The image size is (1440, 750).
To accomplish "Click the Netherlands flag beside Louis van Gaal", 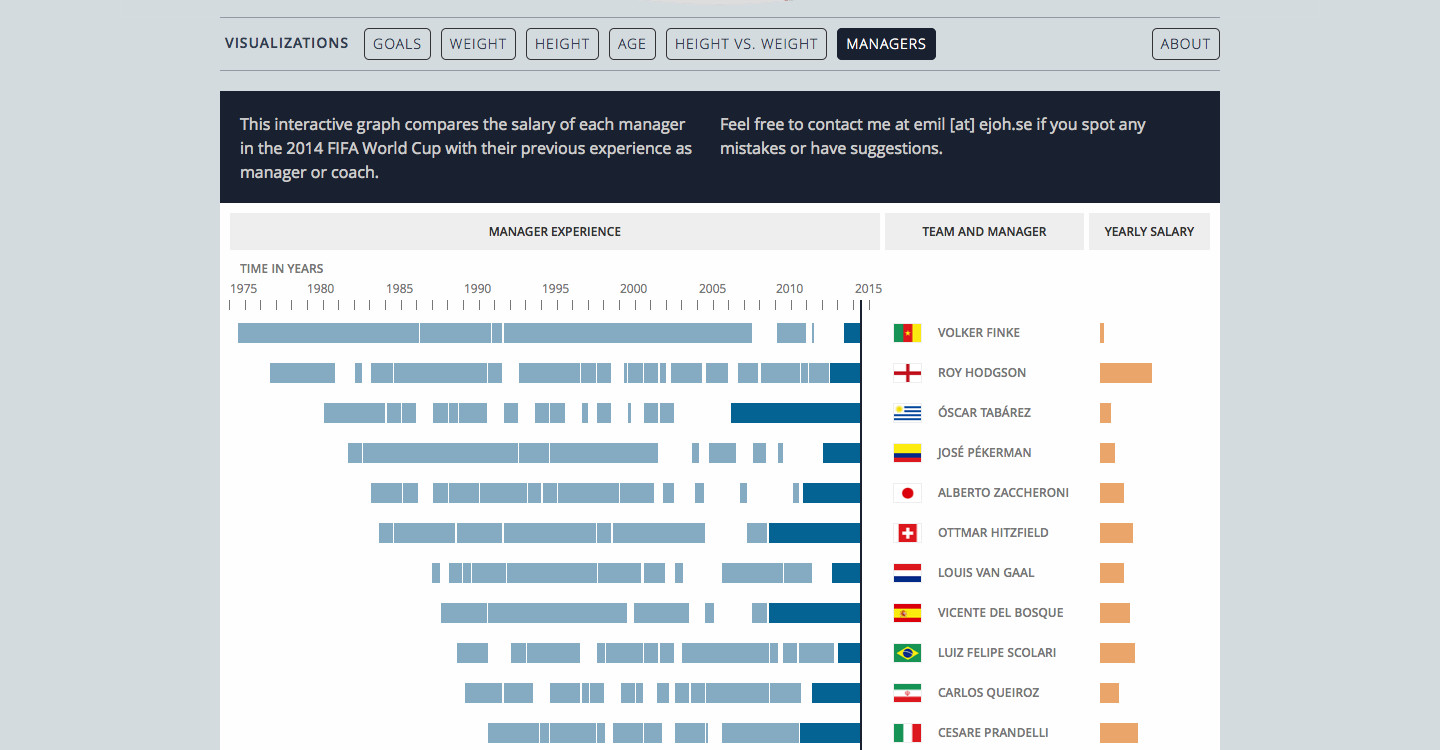I will click(907, 573).
